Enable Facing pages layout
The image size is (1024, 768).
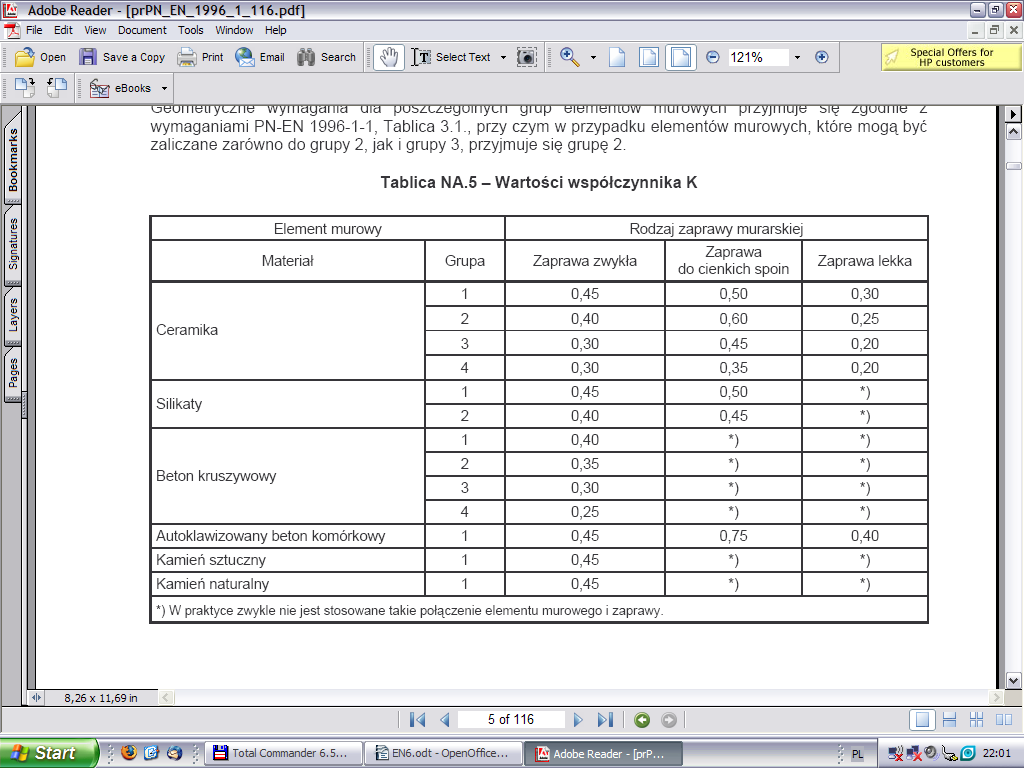coord(1004,720)
